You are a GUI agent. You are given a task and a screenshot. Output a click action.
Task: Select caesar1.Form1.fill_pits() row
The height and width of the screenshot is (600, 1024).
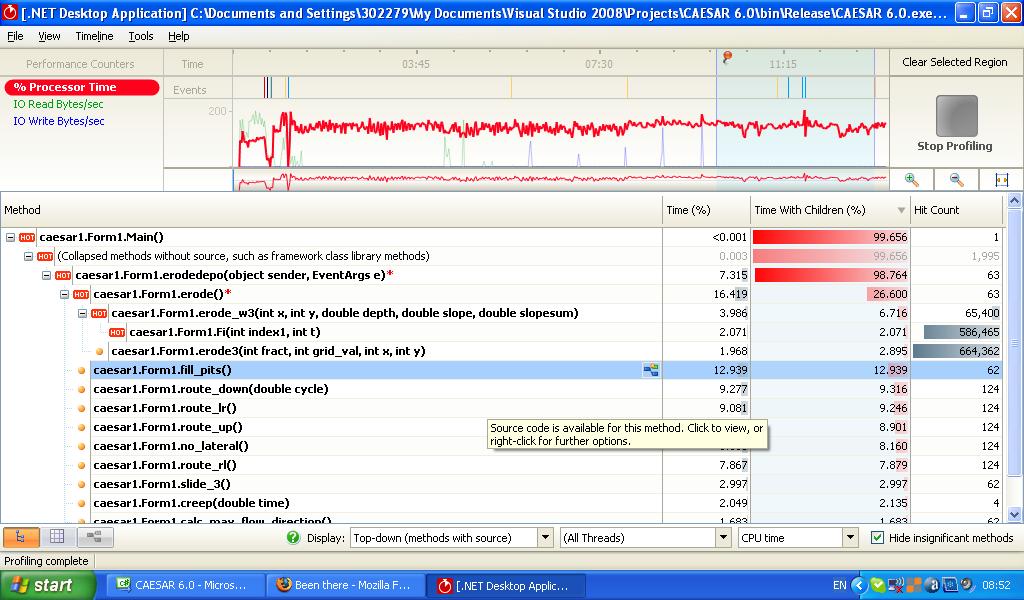(502, 370)
